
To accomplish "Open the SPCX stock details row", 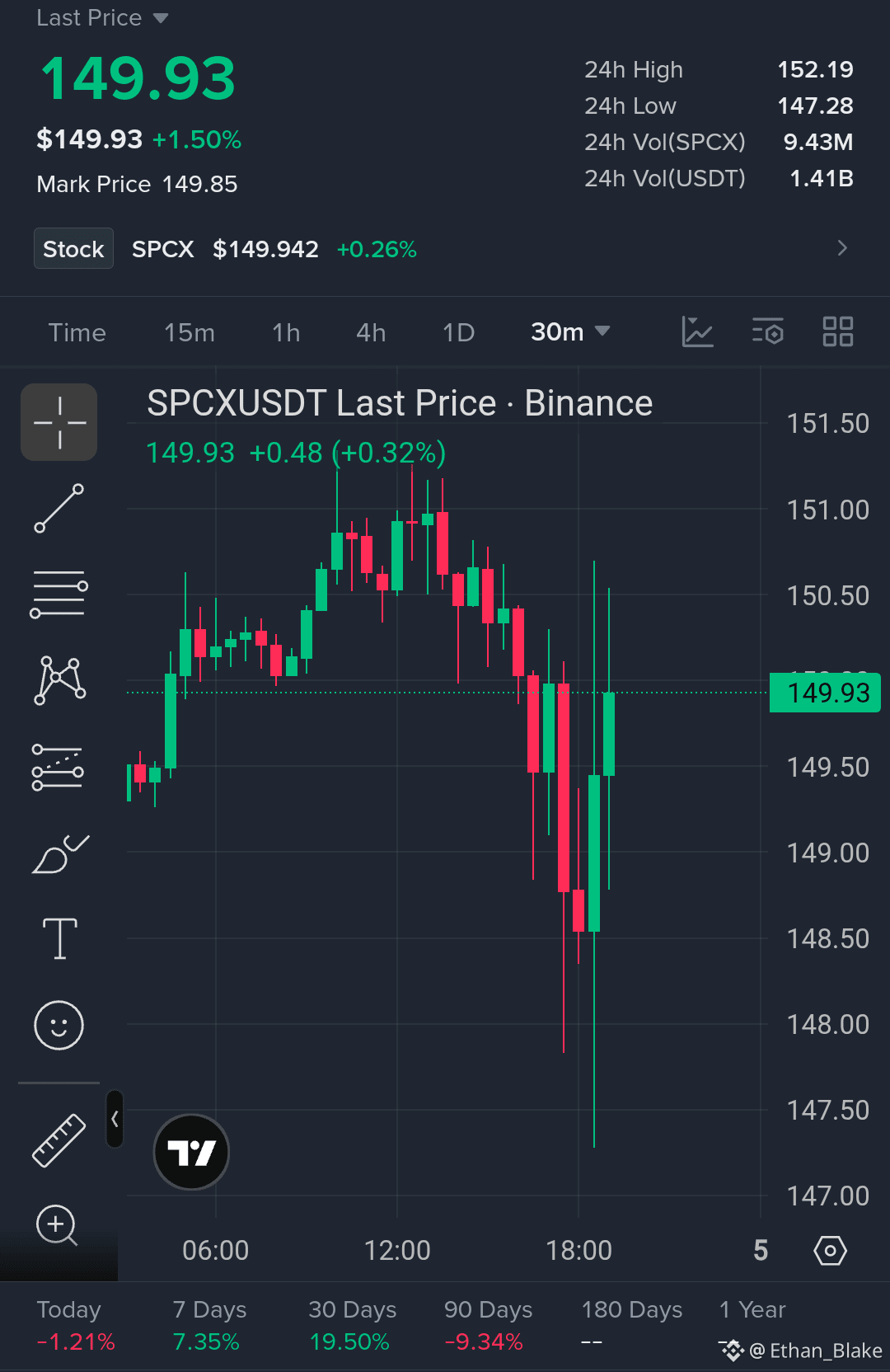I will tap(445, 249).
